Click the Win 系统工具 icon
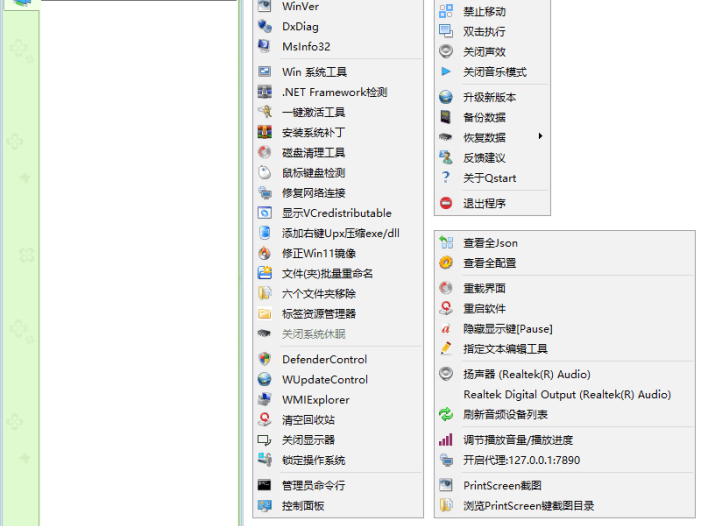Viewport: 701px width, 526px height. pos(265,72)
